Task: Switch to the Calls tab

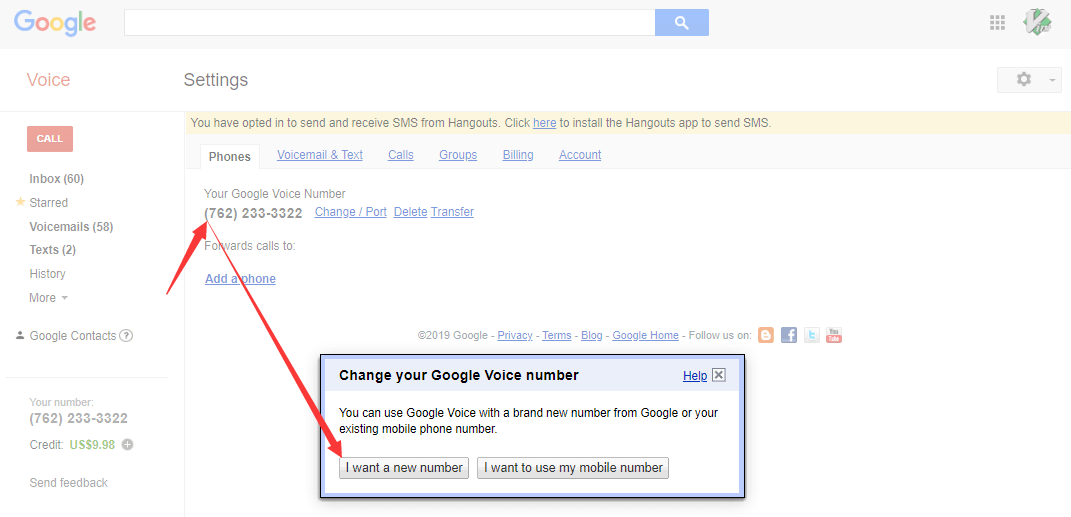Action: tap(401, 155)
